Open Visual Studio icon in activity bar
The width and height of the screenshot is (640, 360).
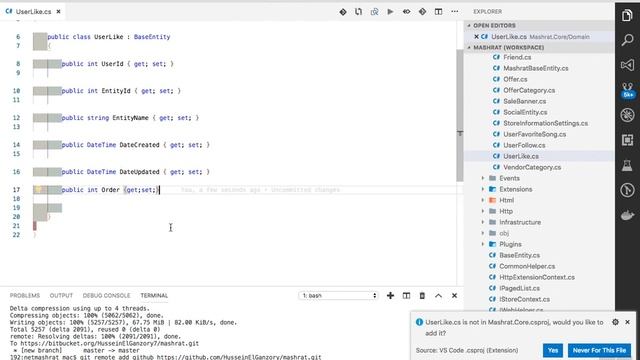(627, 65)
